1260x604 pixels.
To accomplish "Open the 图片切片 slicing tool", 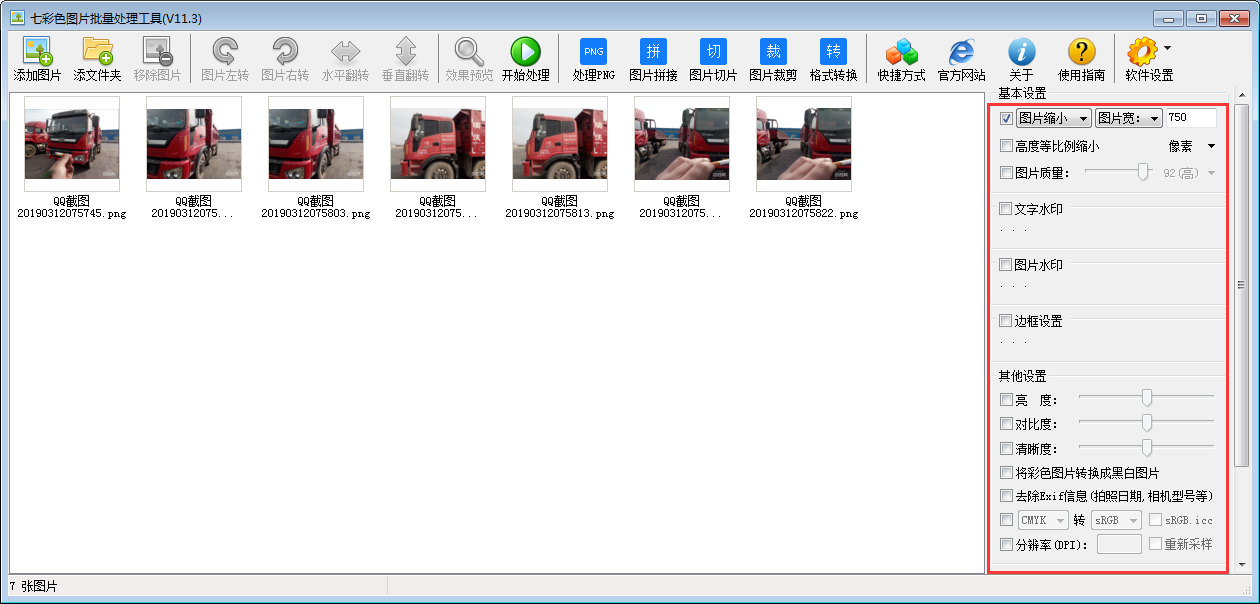I will 713,53.
